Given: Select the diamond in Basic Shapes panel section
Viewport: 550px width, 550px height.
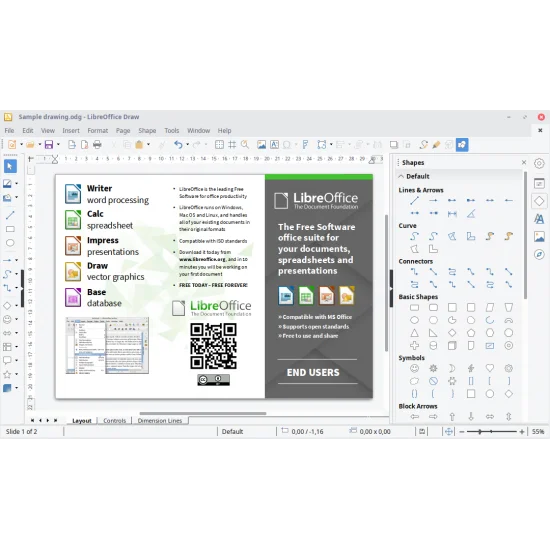Looking at the screenshot, I should (x=452, y=333).
